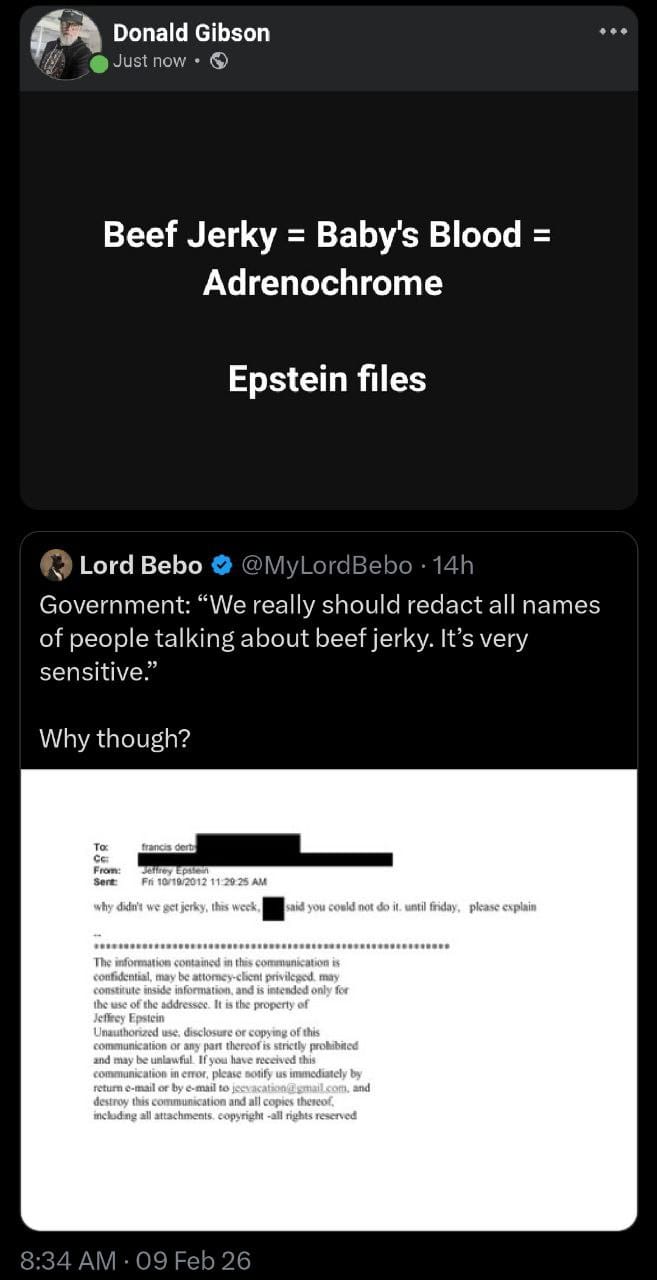Click the globe public-visibility icon
The width and height of the screenshot is (657, 1280).
(x=221, y=61)
